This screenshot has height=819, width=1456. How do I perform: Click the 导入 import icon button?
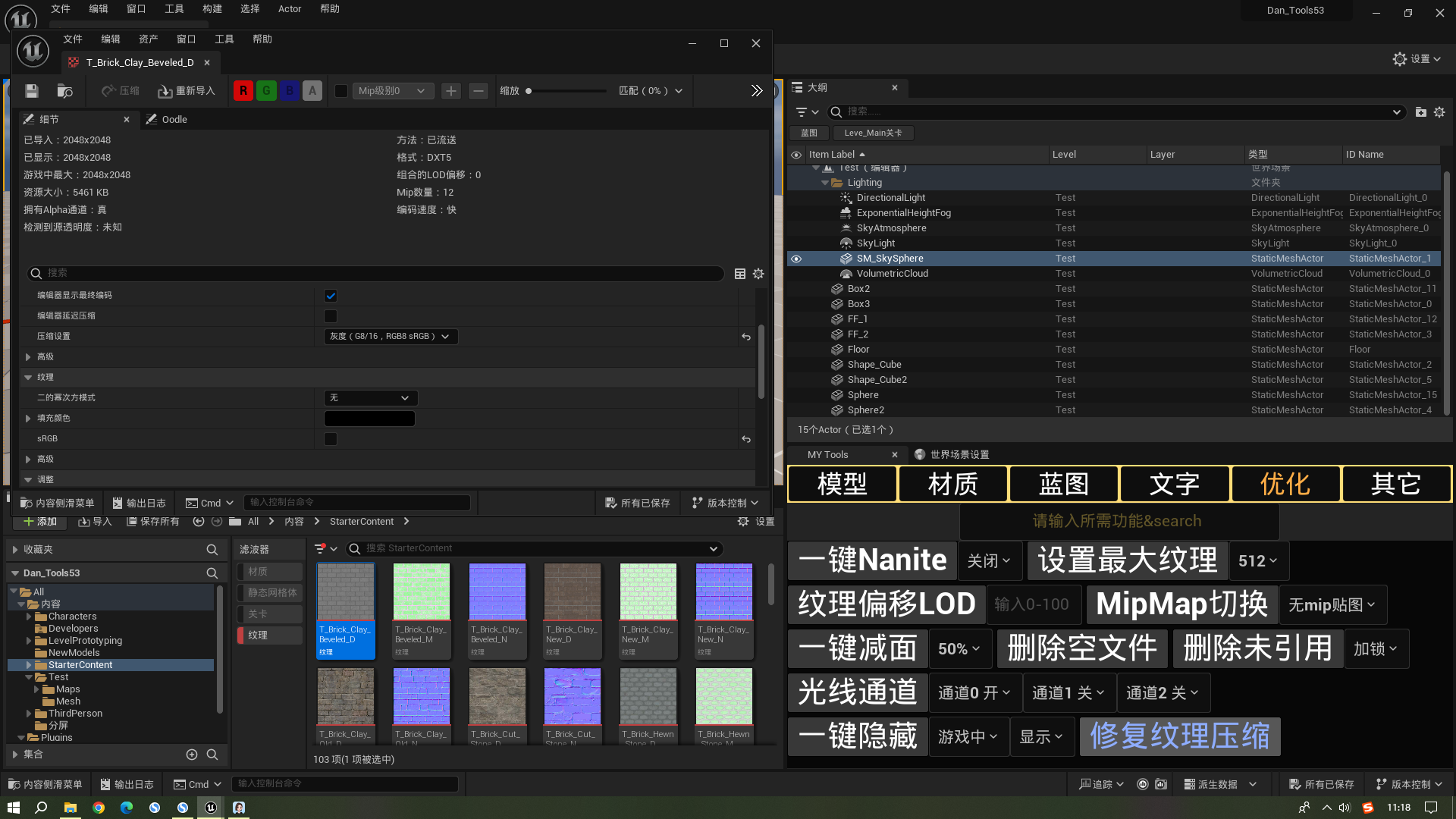point(95,522)
